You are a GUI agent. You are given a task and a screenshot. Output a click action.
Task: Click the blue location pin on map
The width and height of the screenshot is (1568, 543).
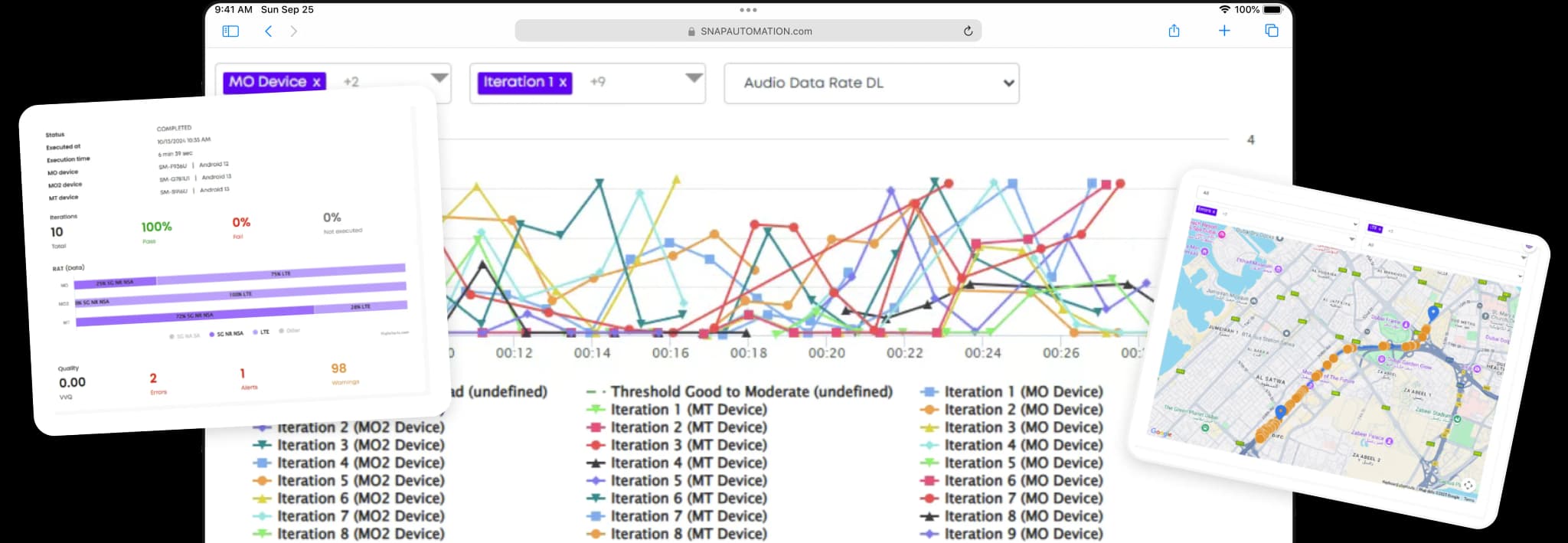(1433, 312)
